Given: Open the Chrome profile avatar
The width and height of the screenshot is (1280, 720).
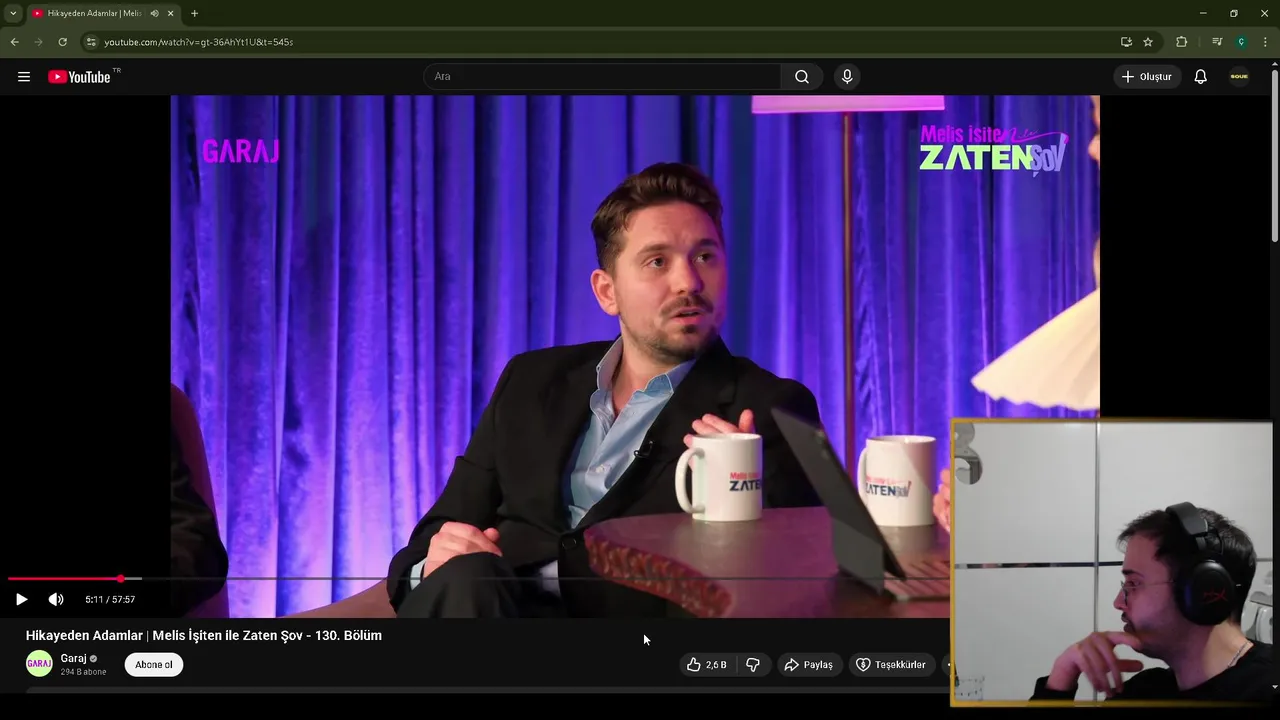Looking at the screenshot, I should [x=1241, y=42].
